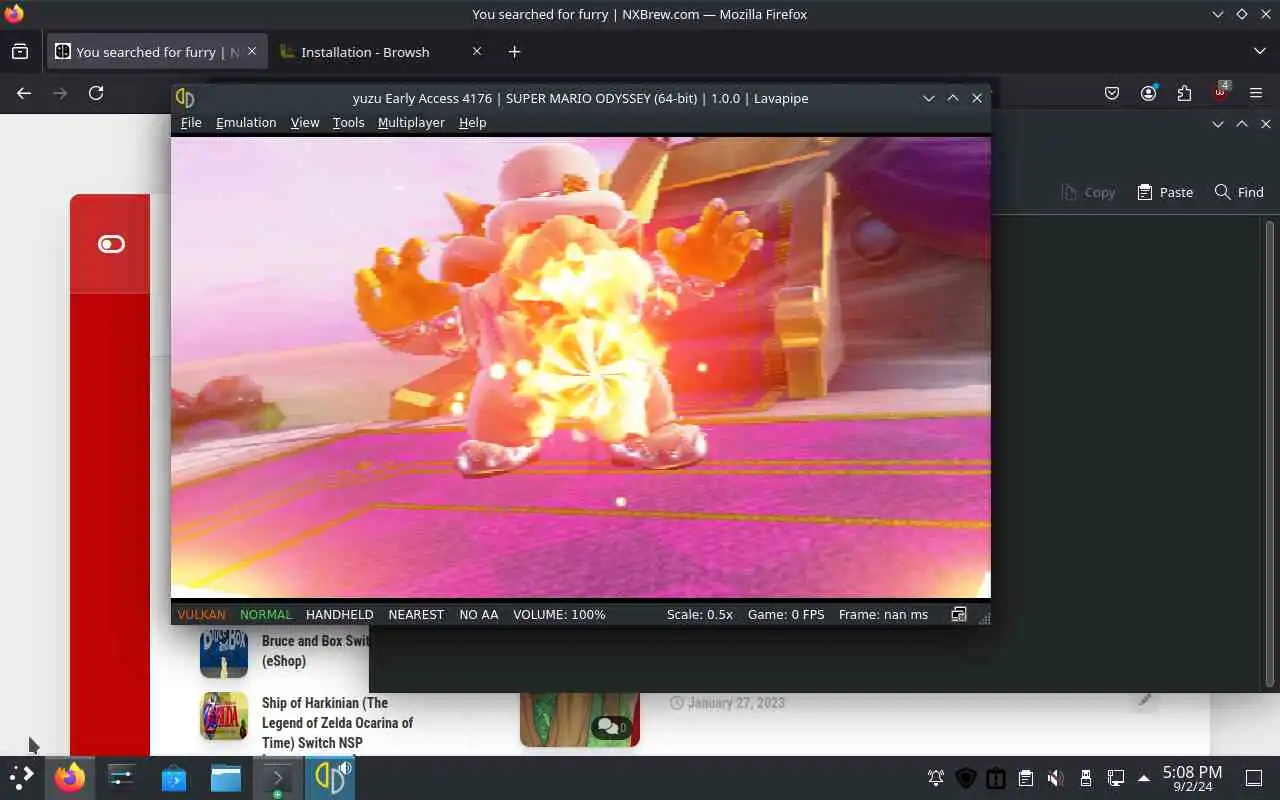Screen dimensions: 1280x800
Task: Click the yuzu logo in the title bar
Action: pyautogui.click(x=185, y=98)
